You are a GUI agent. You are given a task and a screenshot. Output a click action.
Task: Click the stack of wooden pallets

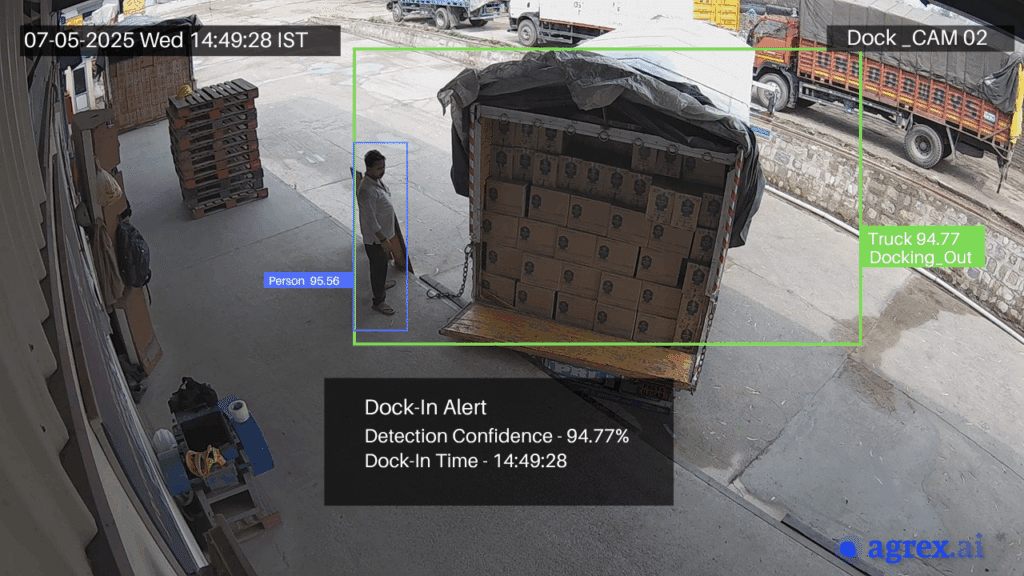pos(217,150)
